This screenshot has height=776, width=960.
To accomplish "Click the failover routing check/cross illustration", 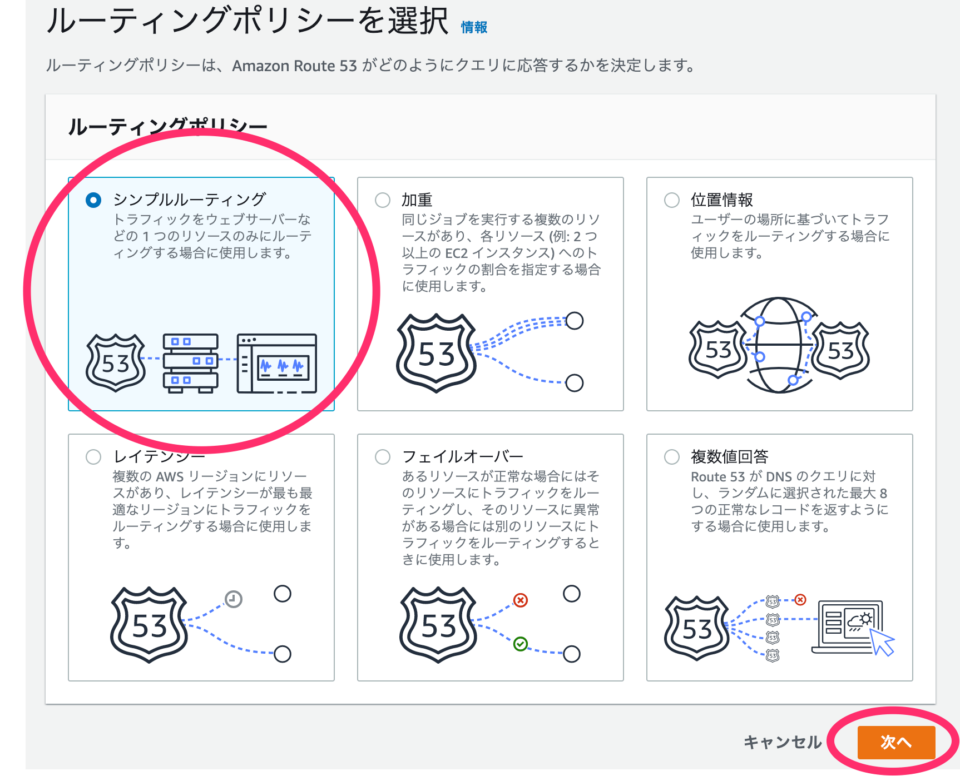I will point(520,622).
